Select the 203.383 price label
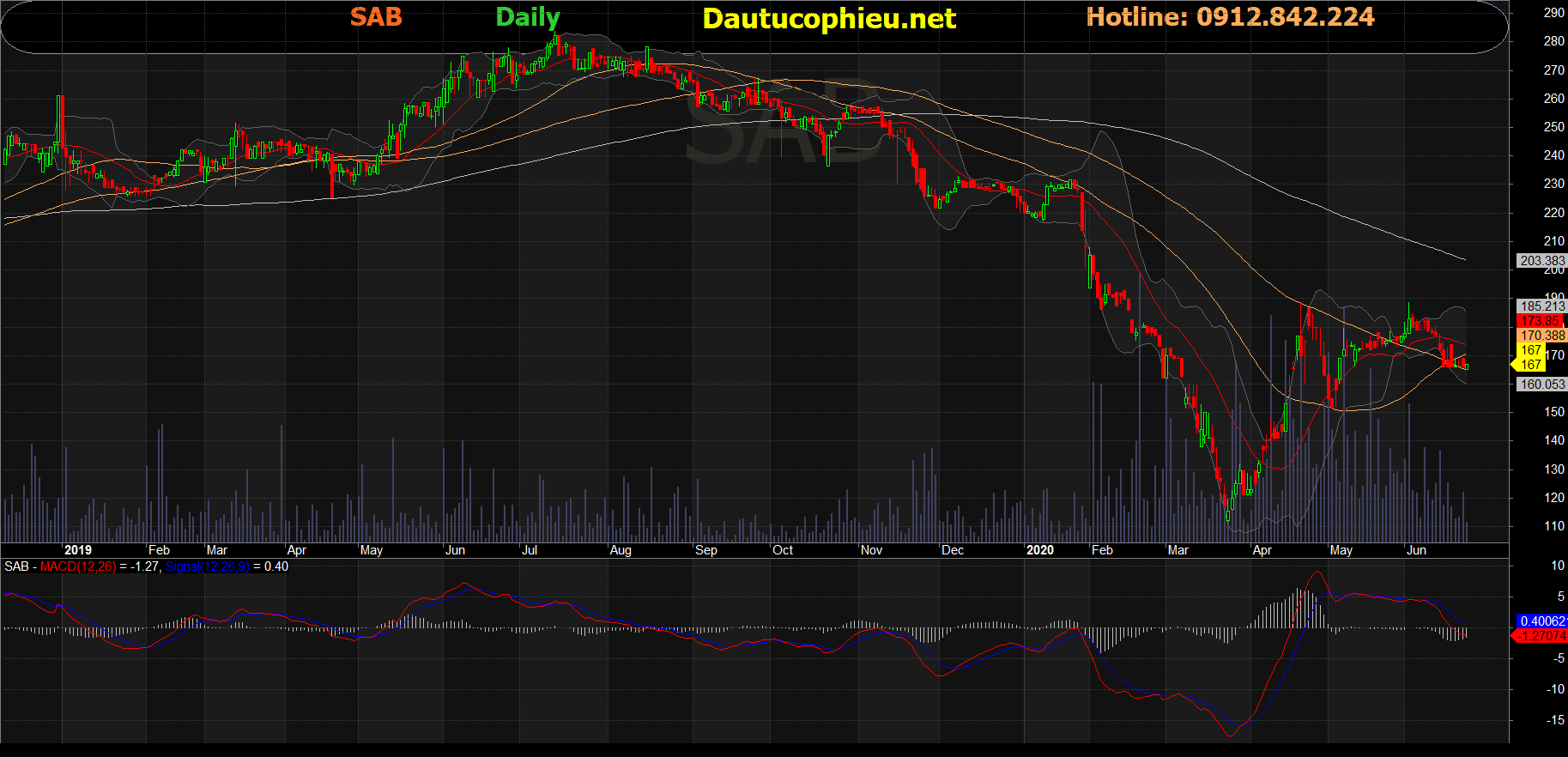 (x=1541, y=260)
